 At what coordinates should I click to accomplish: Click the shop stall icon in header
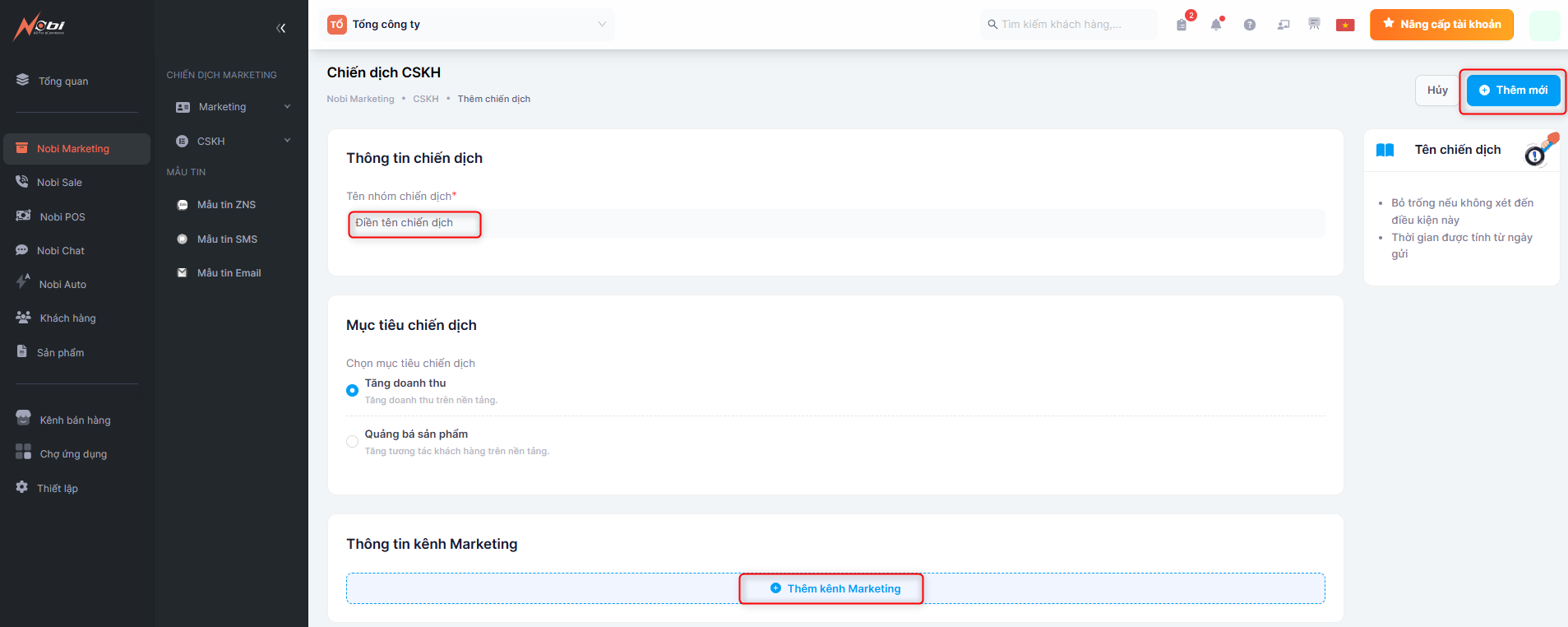[1314, 24]
